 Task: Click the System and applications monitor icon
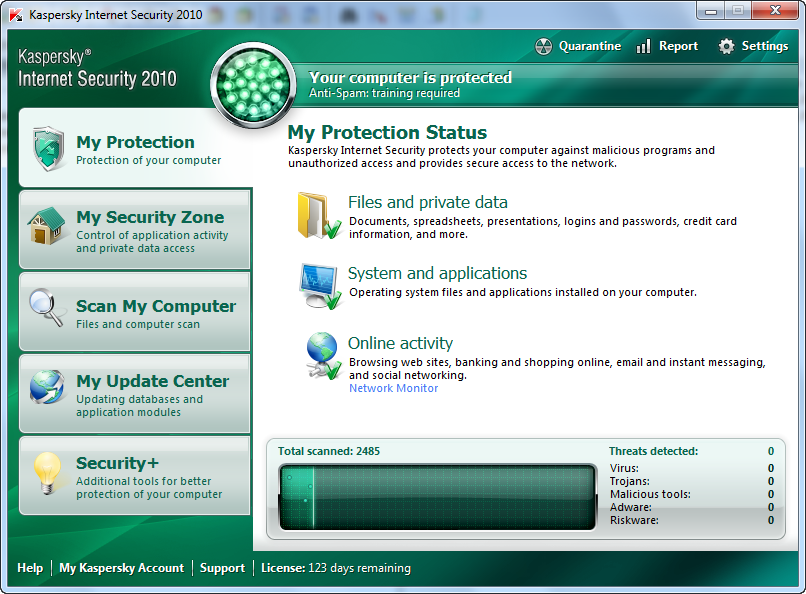pos(319,285)
